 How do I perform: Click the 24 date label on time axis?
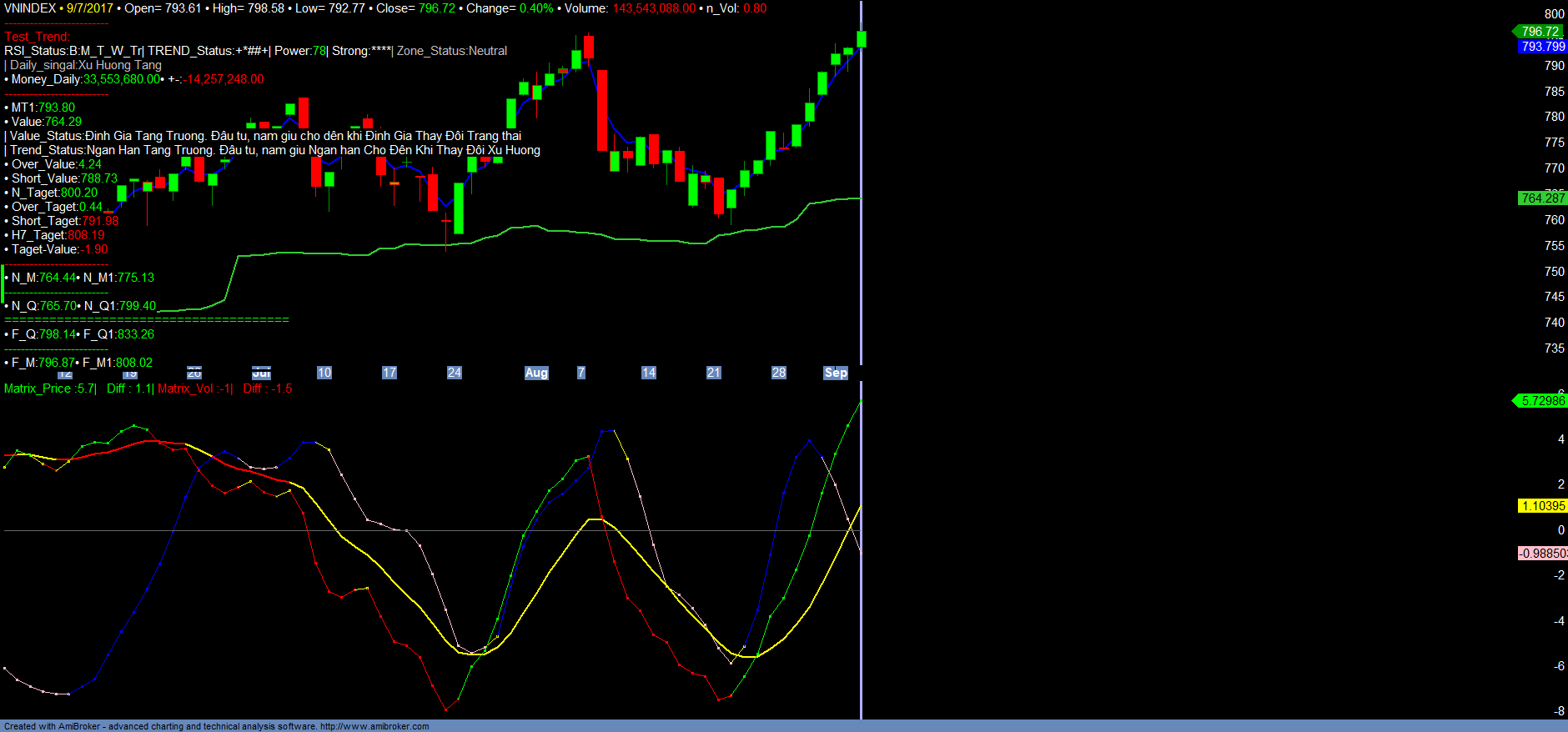pyautogui.click(x=455, y=373)
